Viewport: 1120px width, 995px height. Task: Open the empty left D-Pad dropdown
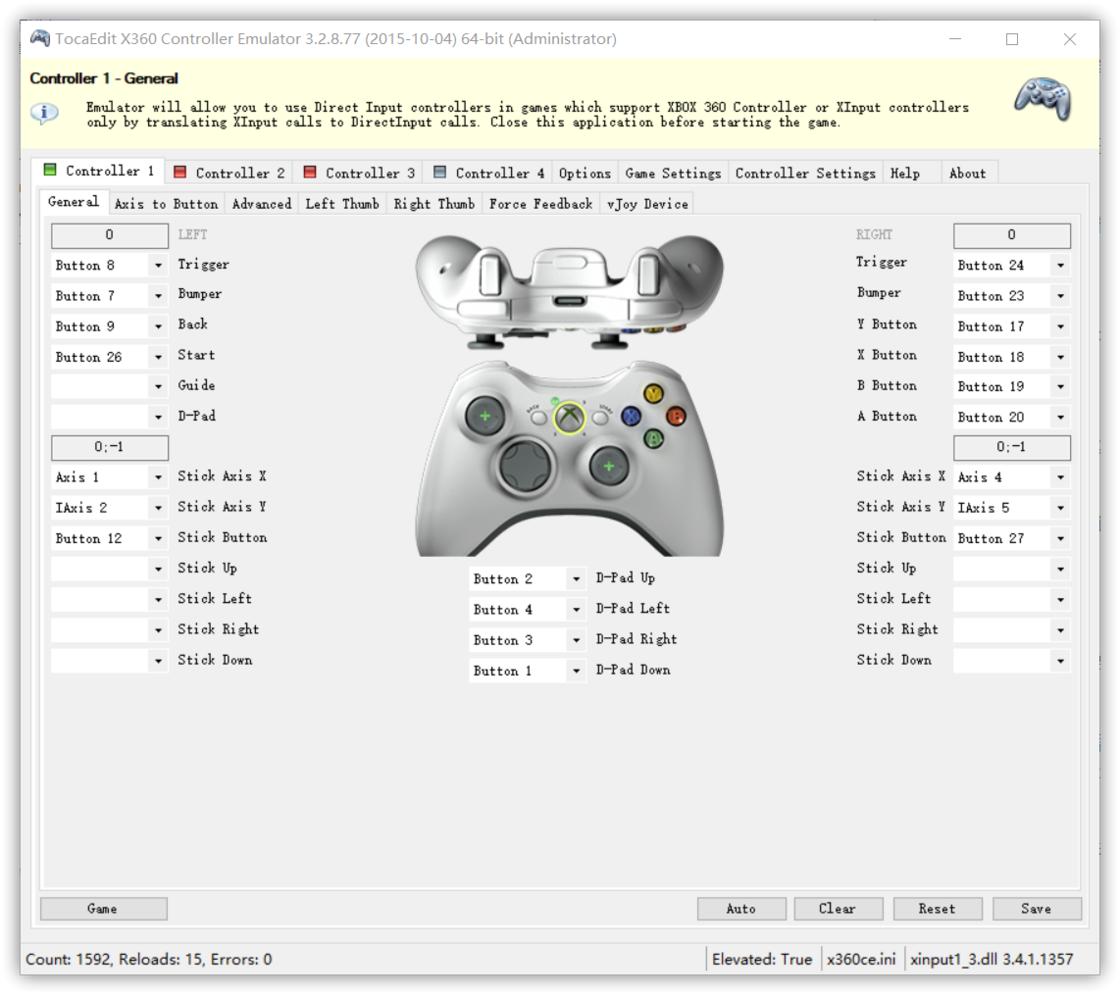point(109,416)
